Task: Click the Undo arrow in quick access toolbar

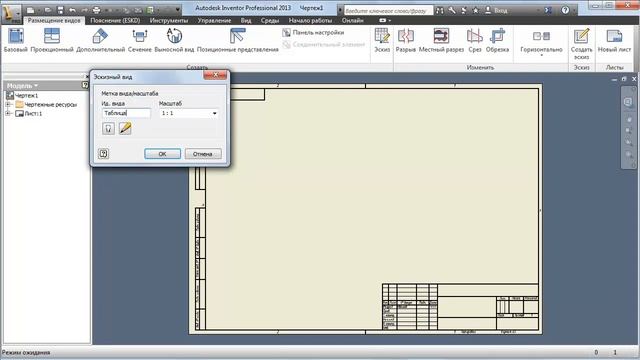Action: pyautogui.click(x=72, y=10)
